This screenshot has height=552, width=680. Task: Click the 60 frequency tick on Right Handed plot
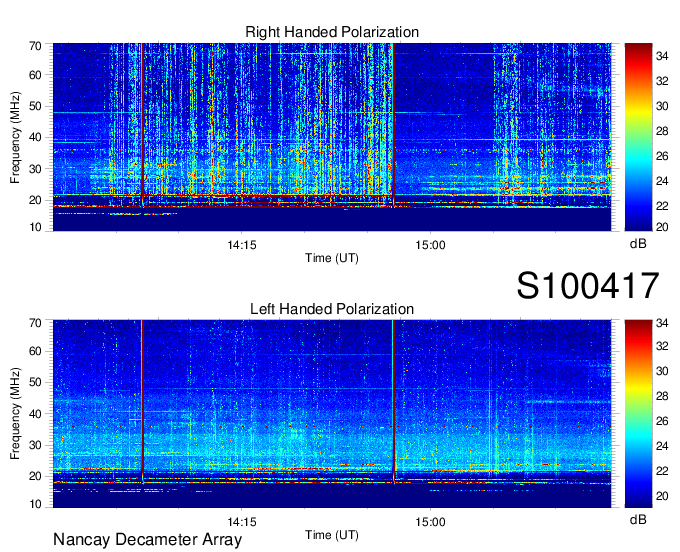point(35,75)
